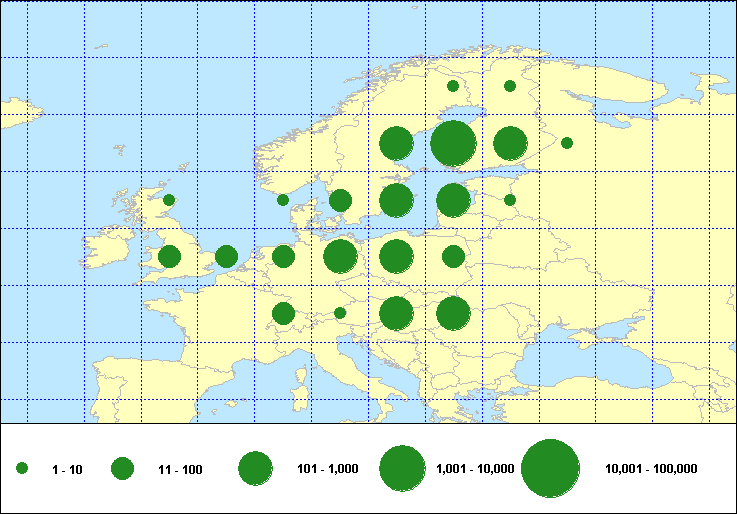
Task: Click the large circle over western Ukraine
Action: click(x=453, y=313)
